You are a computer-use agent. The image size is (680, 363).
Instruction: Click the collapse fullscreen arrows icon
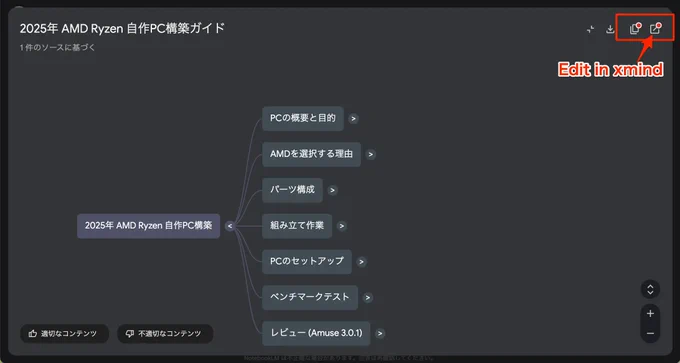point(590,29)
